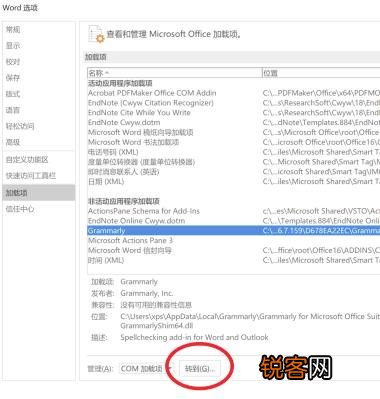Select EndNote (Cwyw Citation Recognizer) row

pos(234,103)
